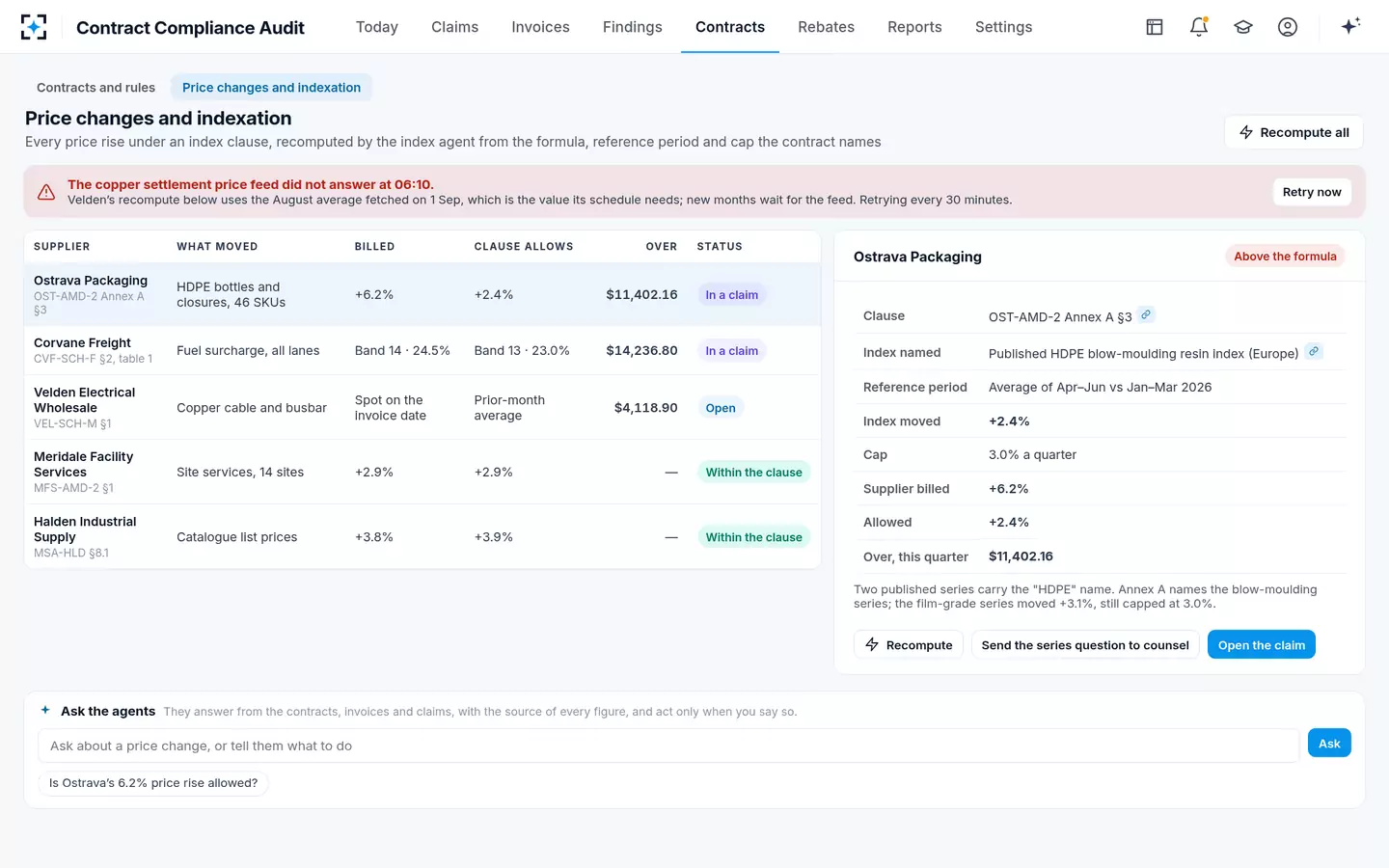Viewport: 1389px width, 868px height.
Task: Click the Within the clause badge for Meridale
Action: point(754,473)
